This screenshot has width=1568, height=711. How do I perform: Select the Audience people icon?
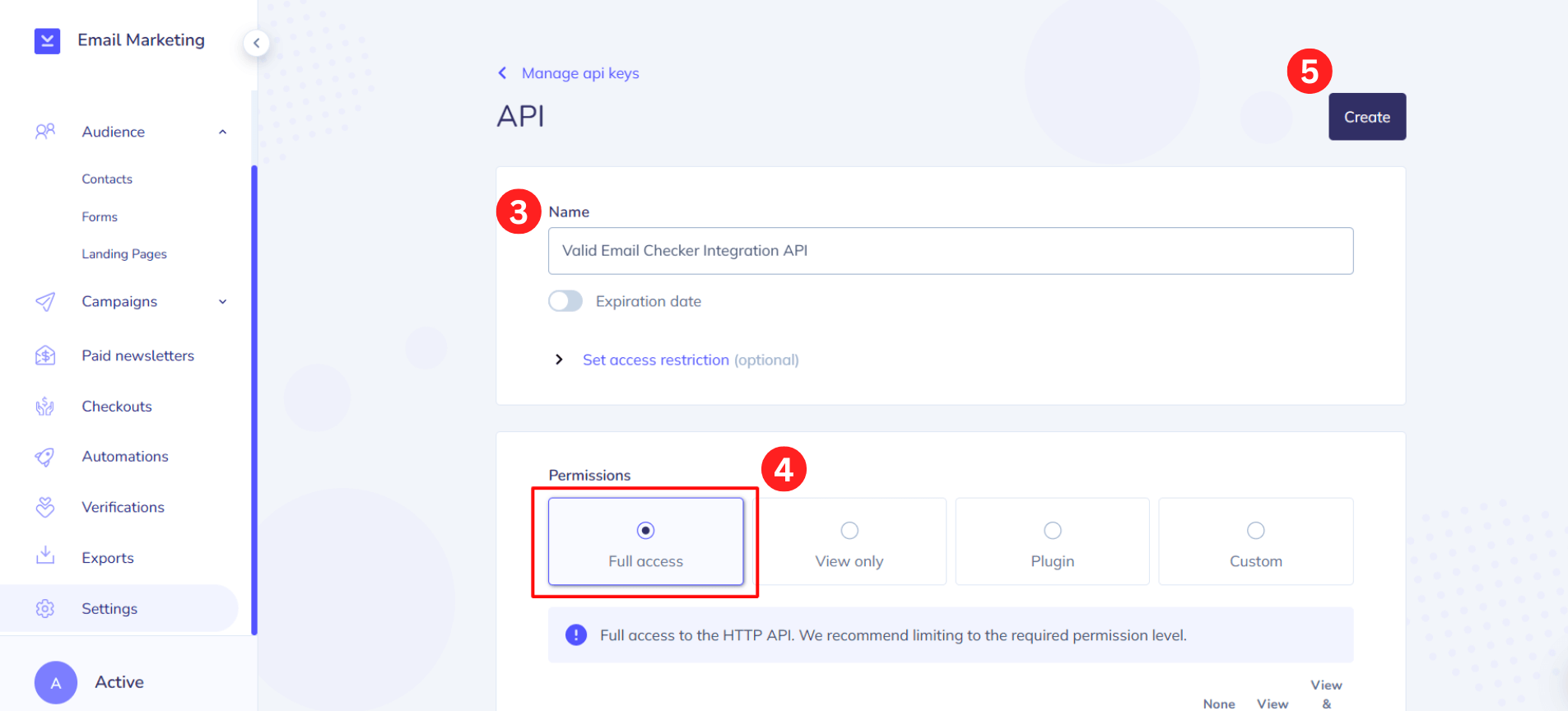(45, 131)
